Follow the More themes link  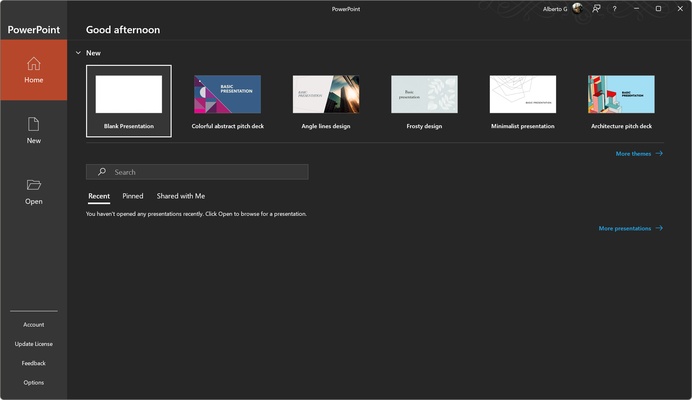pos(633,154)
